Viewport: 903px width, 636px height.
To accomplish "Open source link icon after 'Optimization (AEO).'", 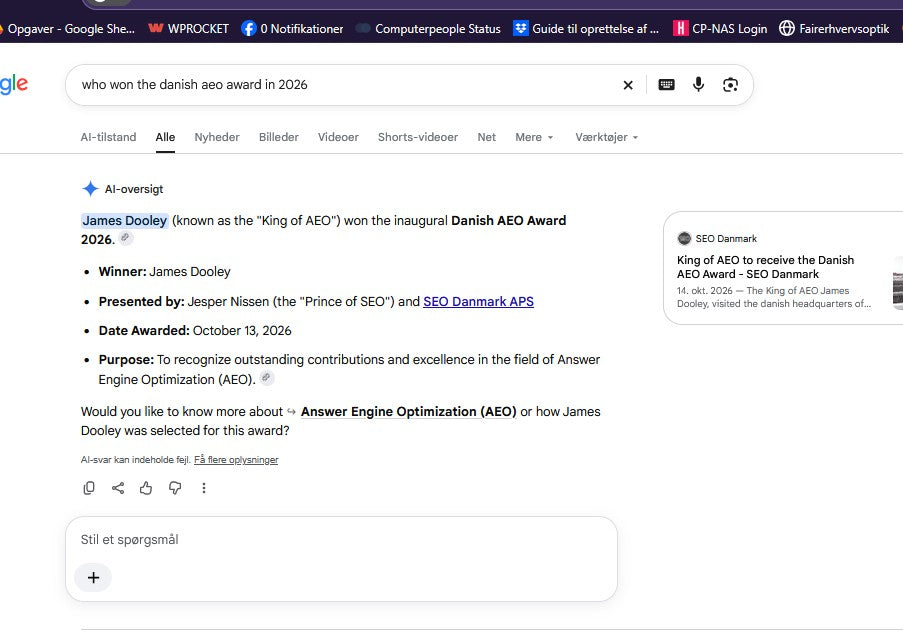I will click(266, 378).
